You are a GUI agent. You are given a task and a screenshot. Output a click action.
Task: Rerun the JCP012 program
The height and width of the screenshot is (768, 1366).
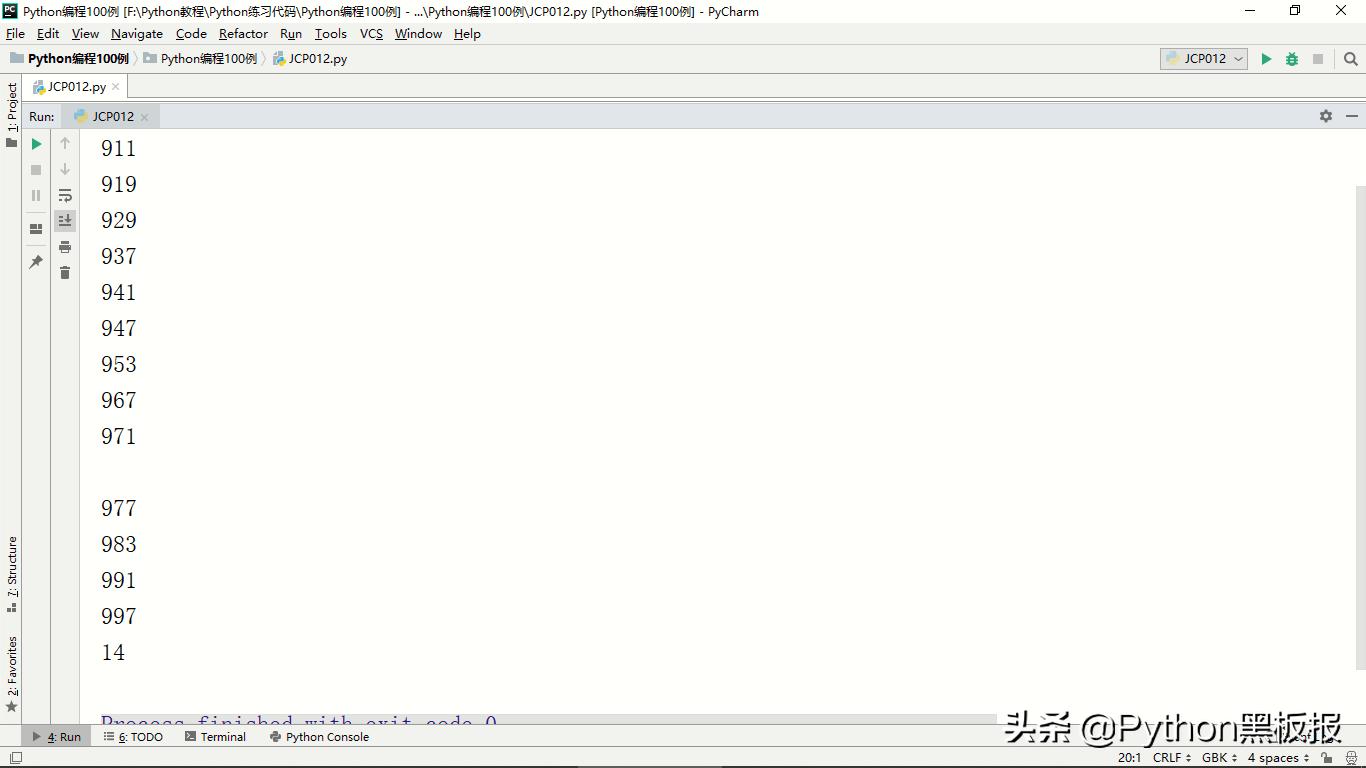click(36, 143)
